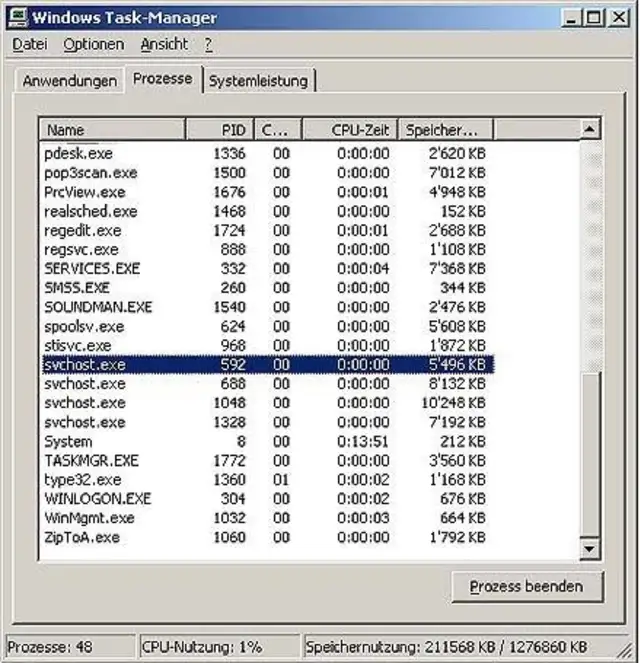Click the CPU-Nutzung: 1% status entry

[x=220, y=647]
